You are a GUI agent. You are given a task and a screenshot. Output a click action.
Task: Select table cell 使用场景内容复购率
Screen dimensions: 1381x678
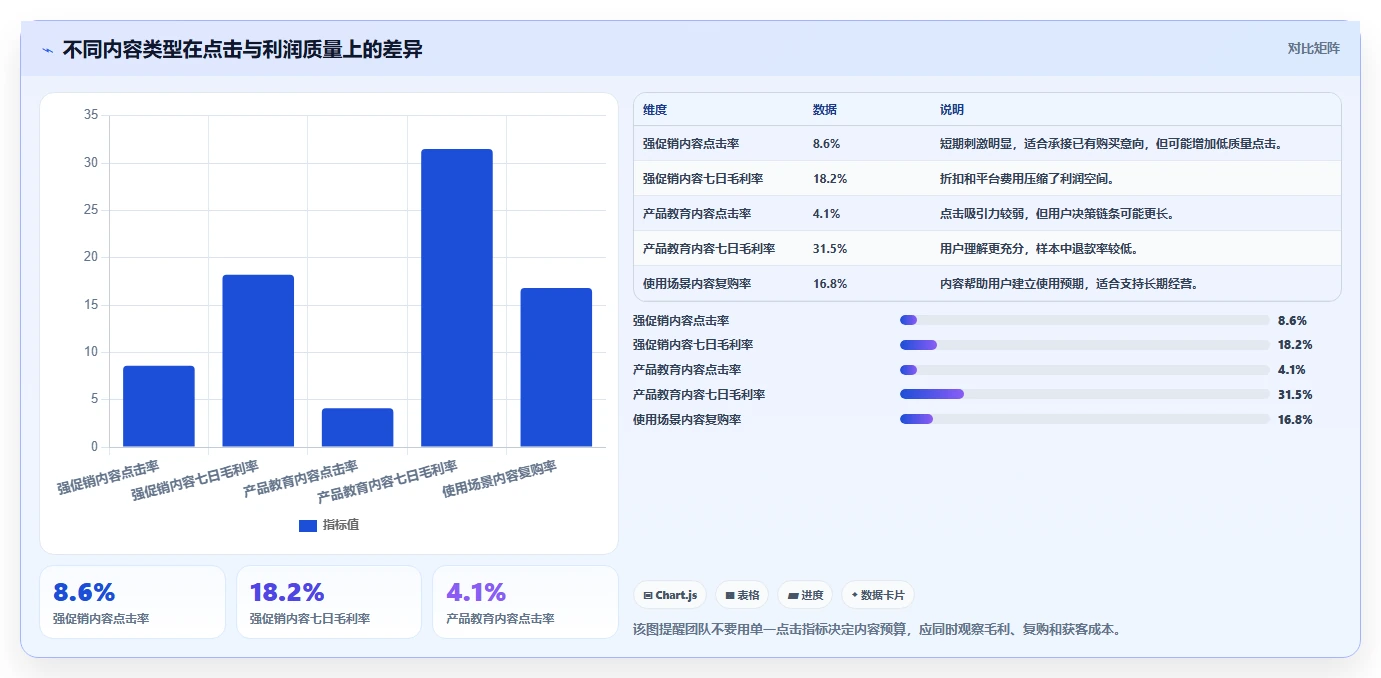click(x=697, y=284)
